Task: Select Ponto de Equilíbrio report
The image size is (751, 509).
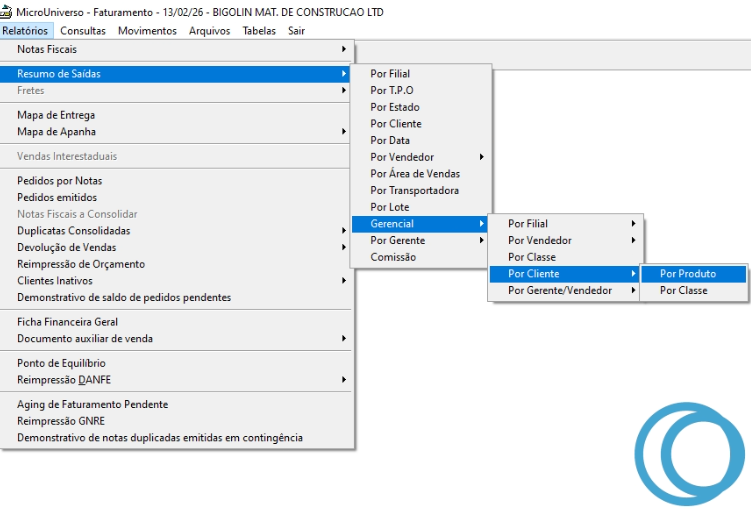Action: (x=61, y=363)
